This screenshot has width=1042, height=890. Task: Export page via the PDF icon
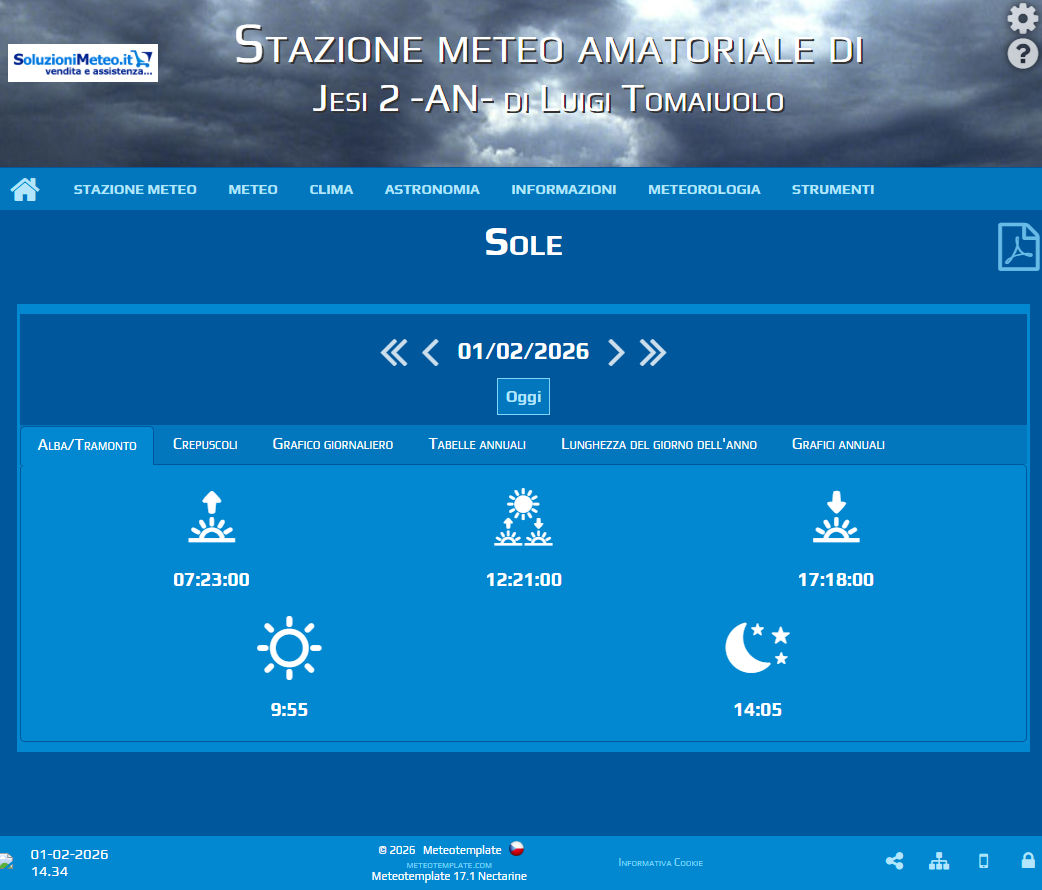(1018, 246)
